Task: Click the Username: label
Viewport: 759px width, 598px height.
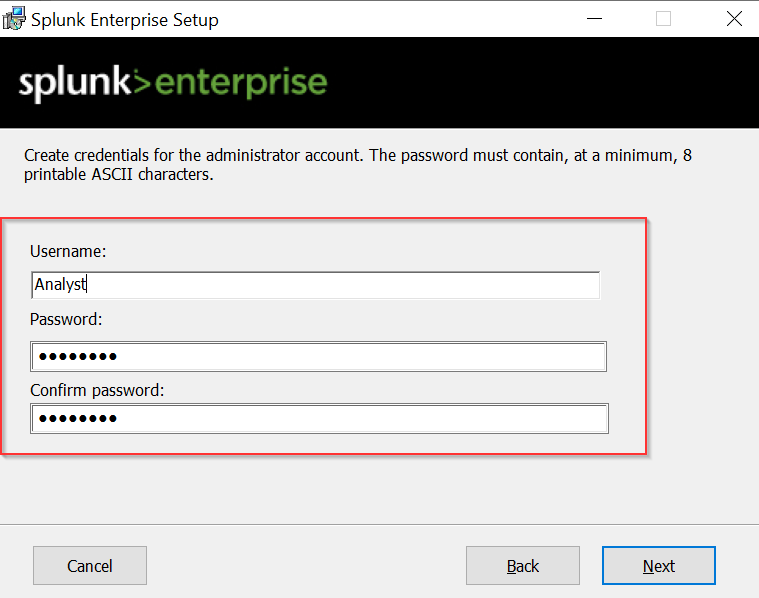Action: 68,251
